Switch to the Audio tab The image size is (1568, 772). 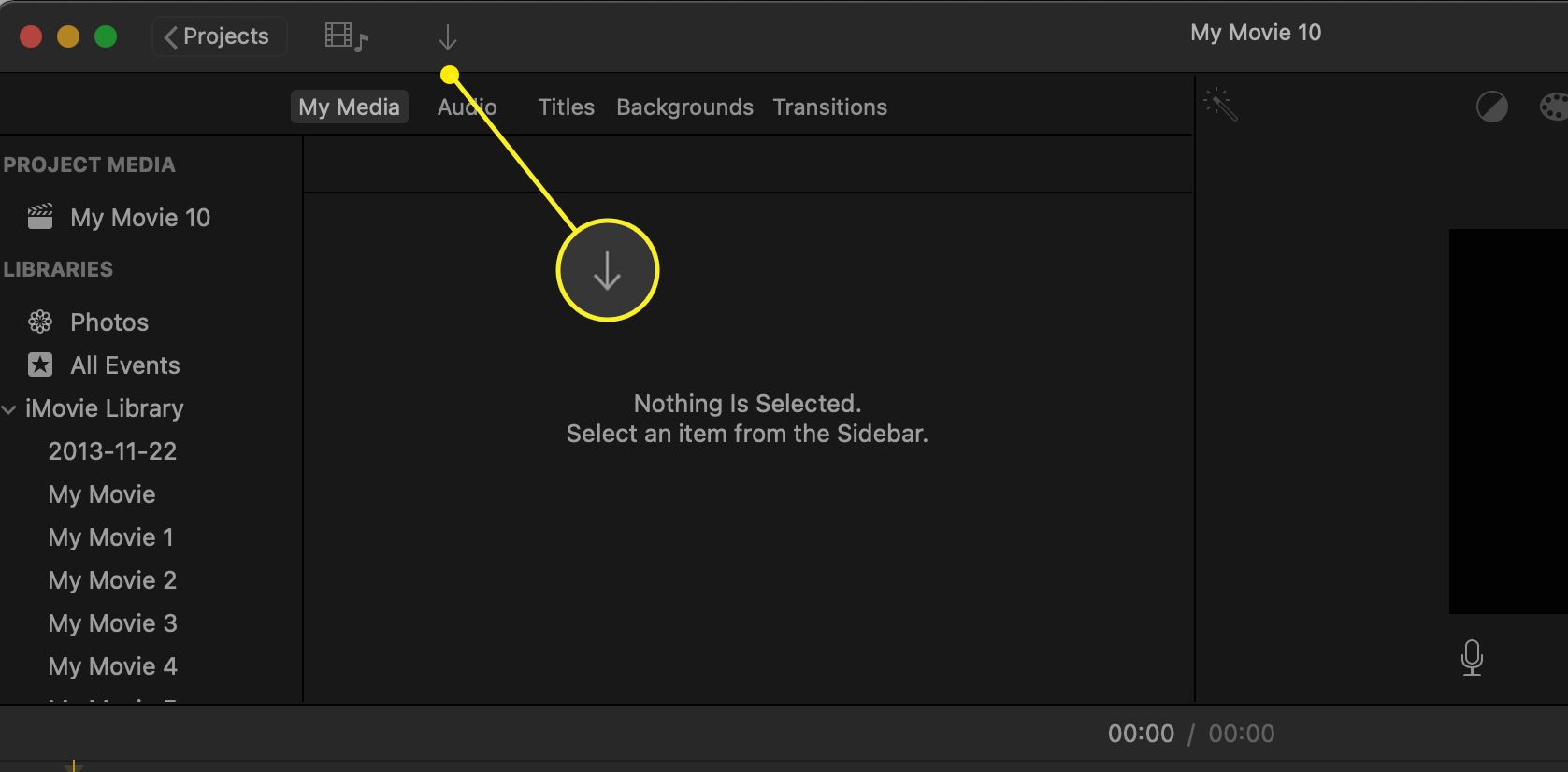pos(468,107)
